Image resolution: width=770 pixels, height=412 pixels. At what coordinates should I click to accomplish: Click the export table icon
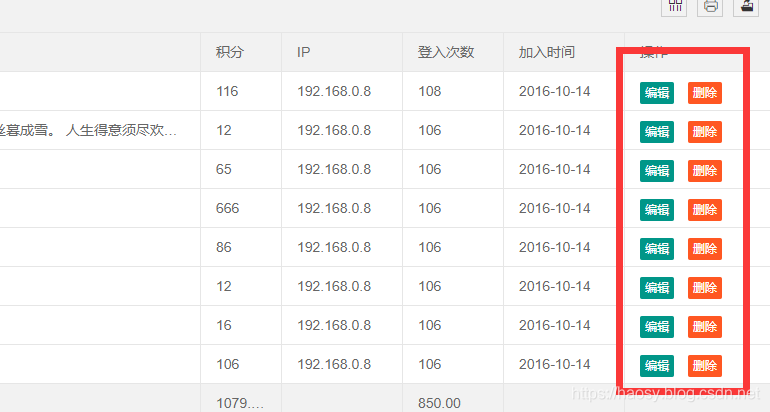pos(746,6)
